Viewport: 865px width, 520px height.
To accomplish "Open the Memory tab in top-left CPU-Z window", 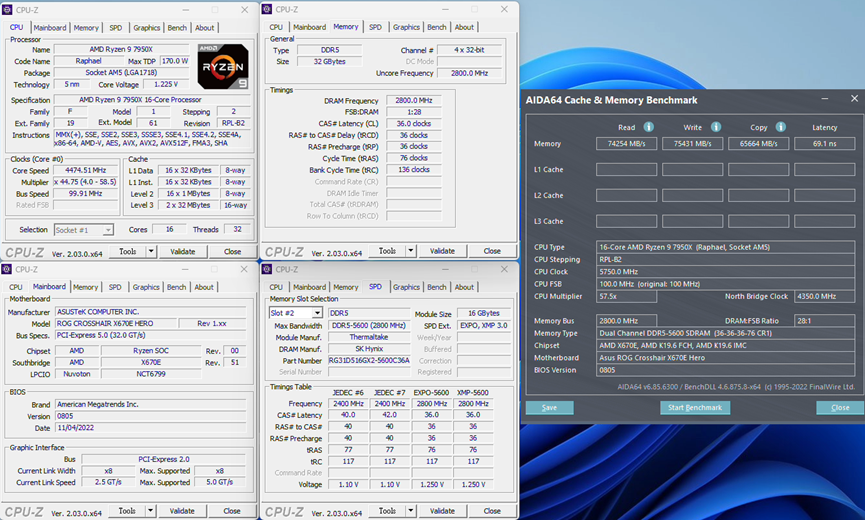I will pyautogui.click(x=86, y=28).
